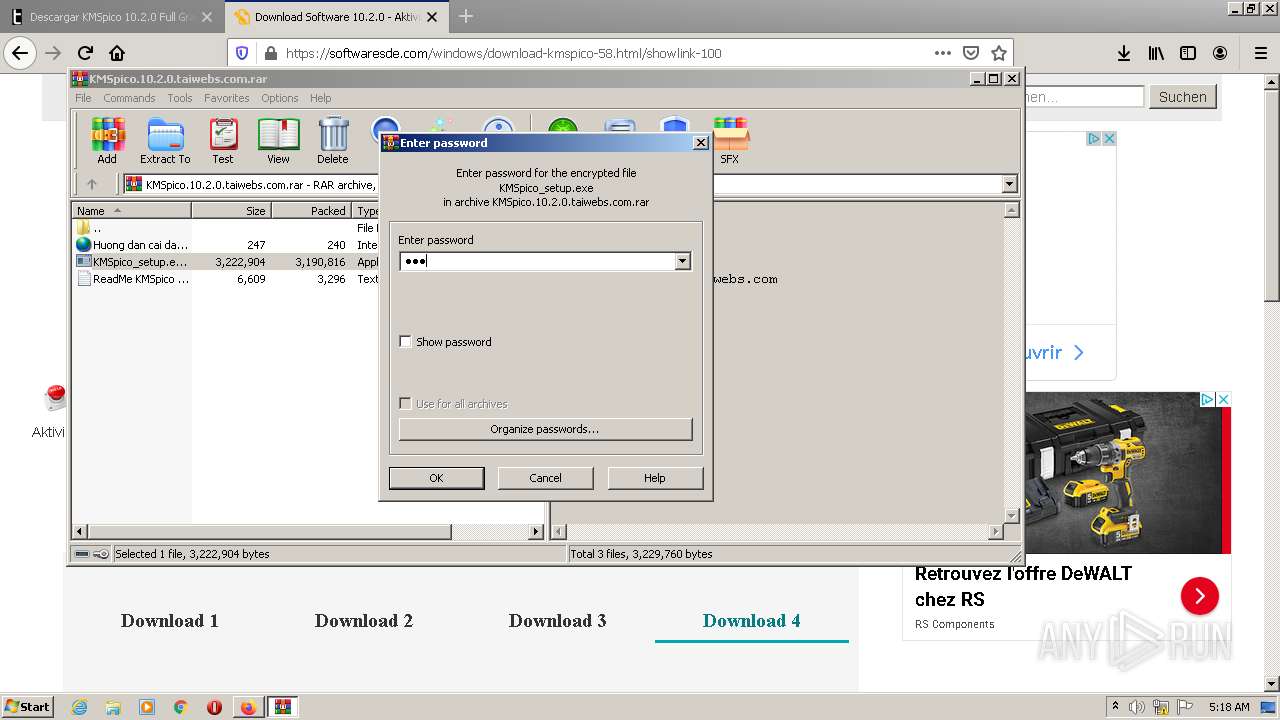Click the horizontal scrollbar of the file list

309,532
